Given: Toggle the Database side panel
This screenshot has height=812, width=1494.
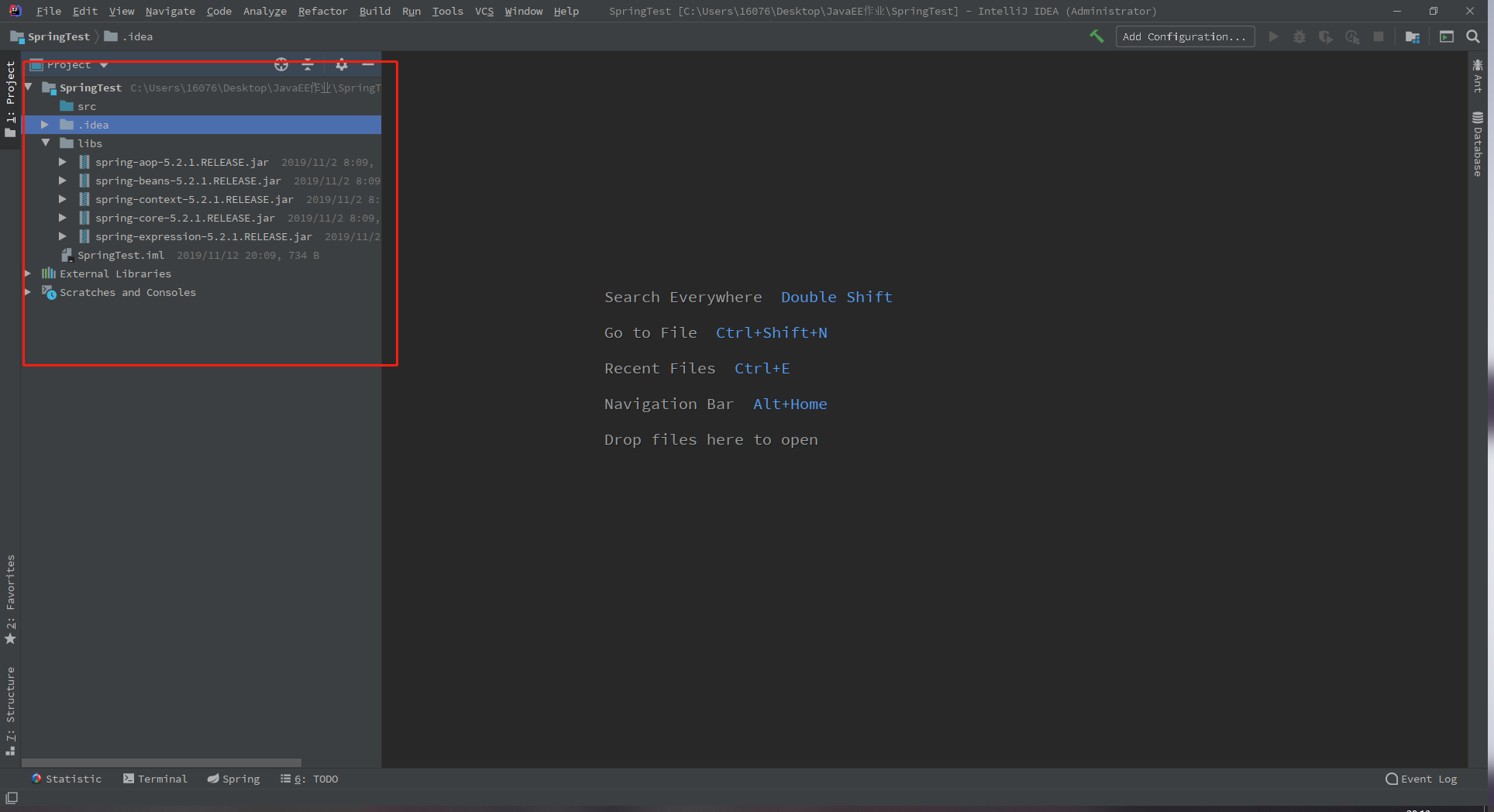Looking at the screenshot, I should [1478, 144].
